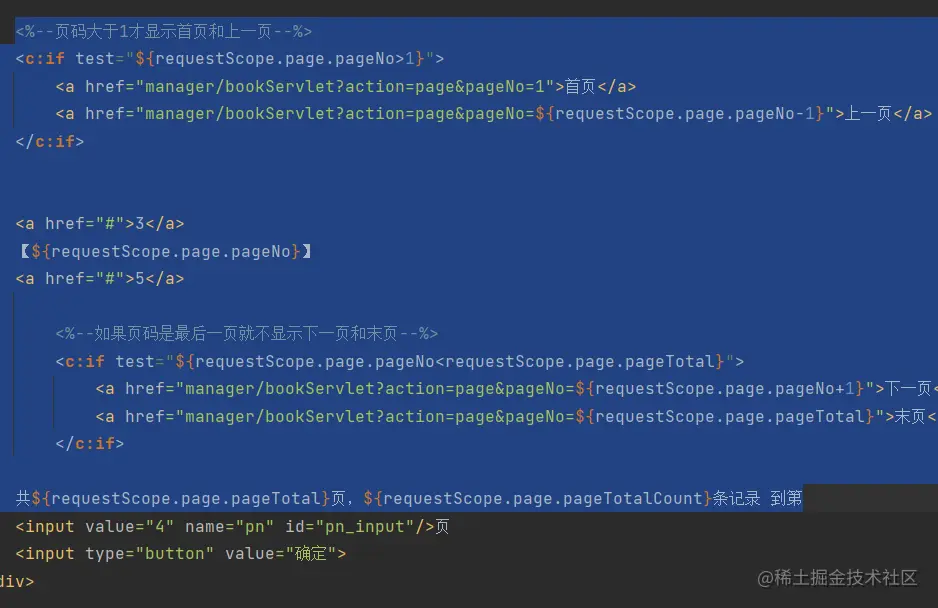Click the comment 如果页码是最后一页就不显示下一页和末页
The width and height of the screenshot is (938, 608).
click(246, 333)
